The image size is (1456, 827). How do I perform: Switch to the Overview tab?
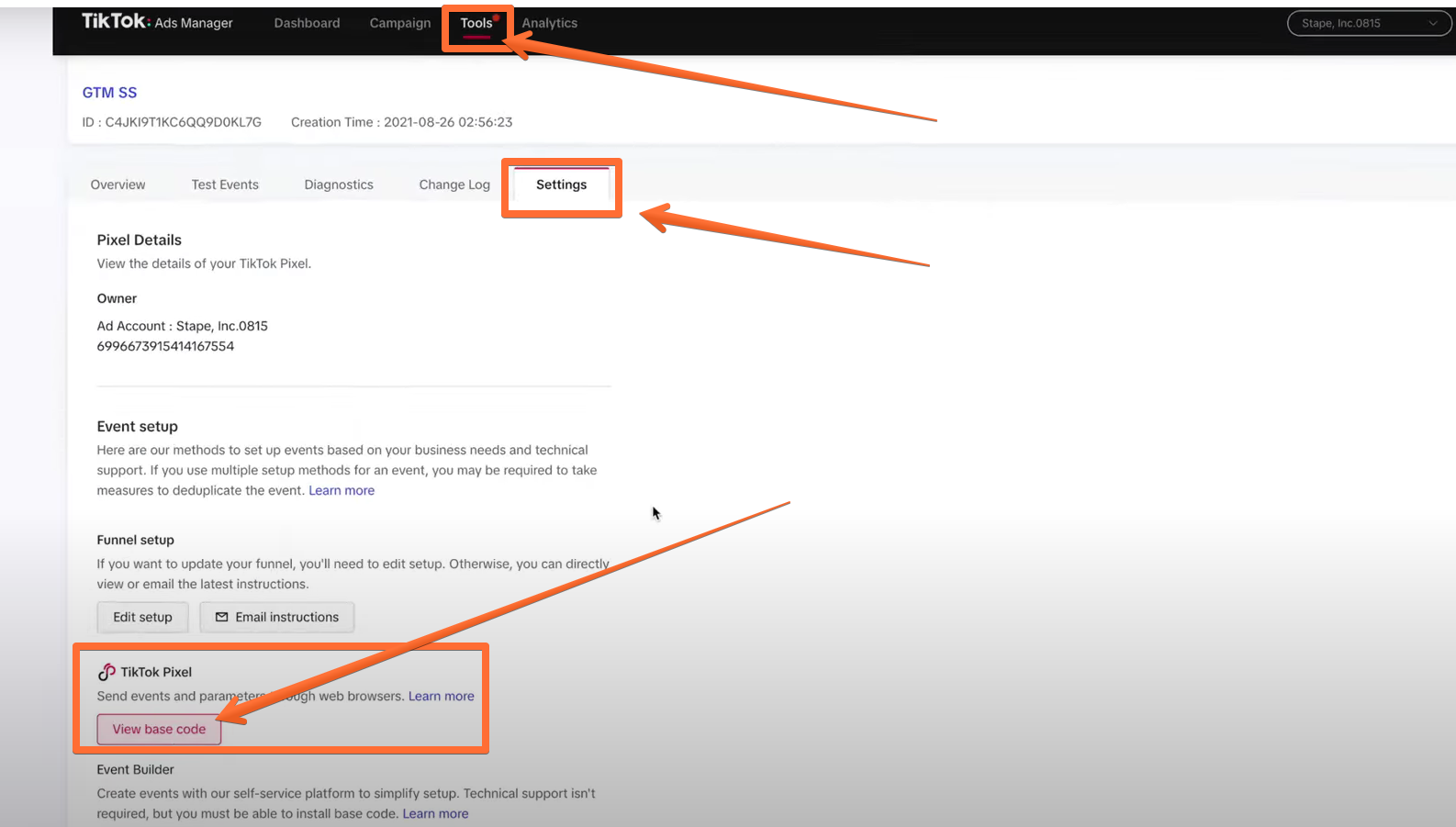click(118, 184)
